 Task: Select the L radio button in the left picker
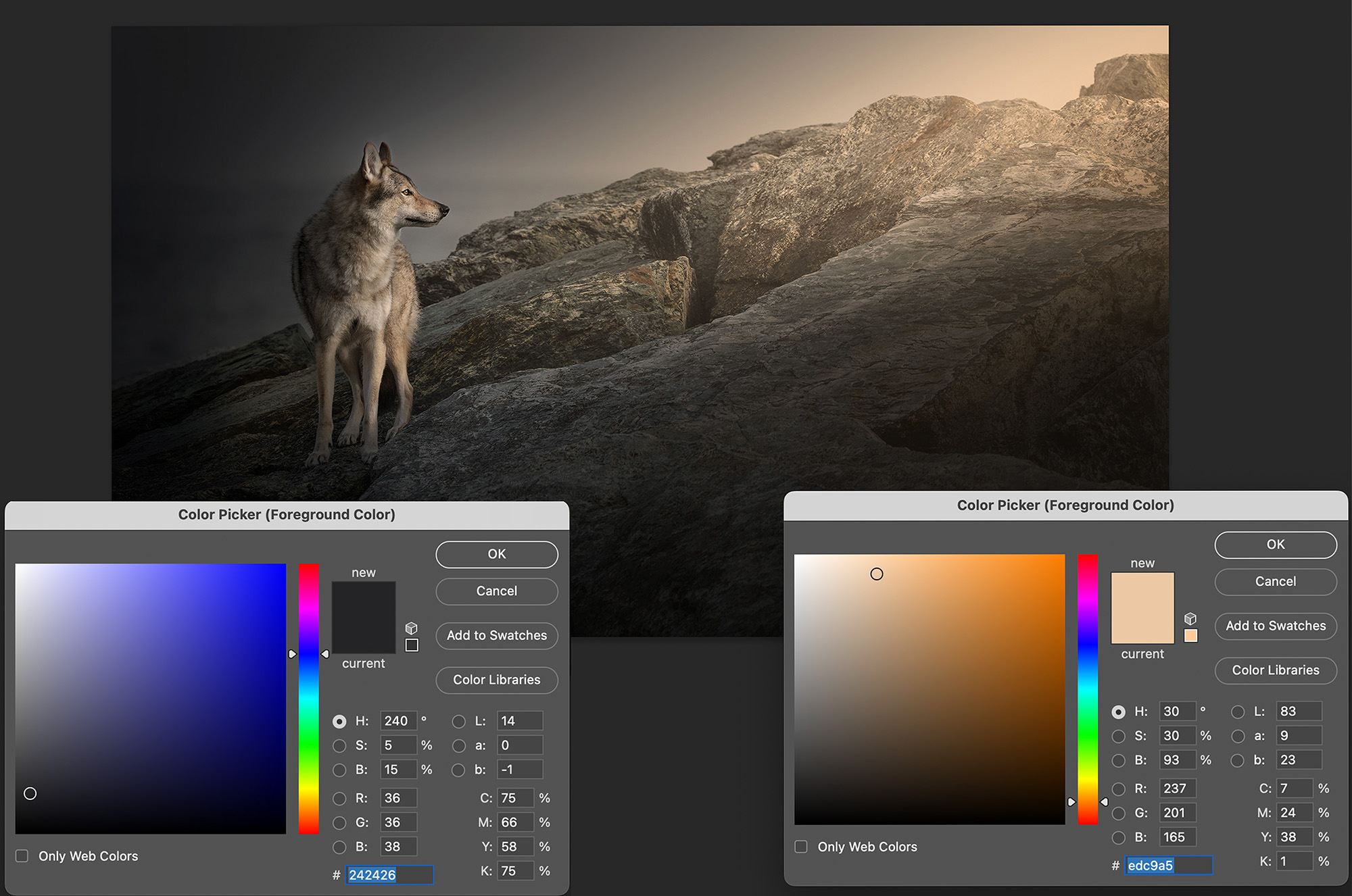pos(459,722)
